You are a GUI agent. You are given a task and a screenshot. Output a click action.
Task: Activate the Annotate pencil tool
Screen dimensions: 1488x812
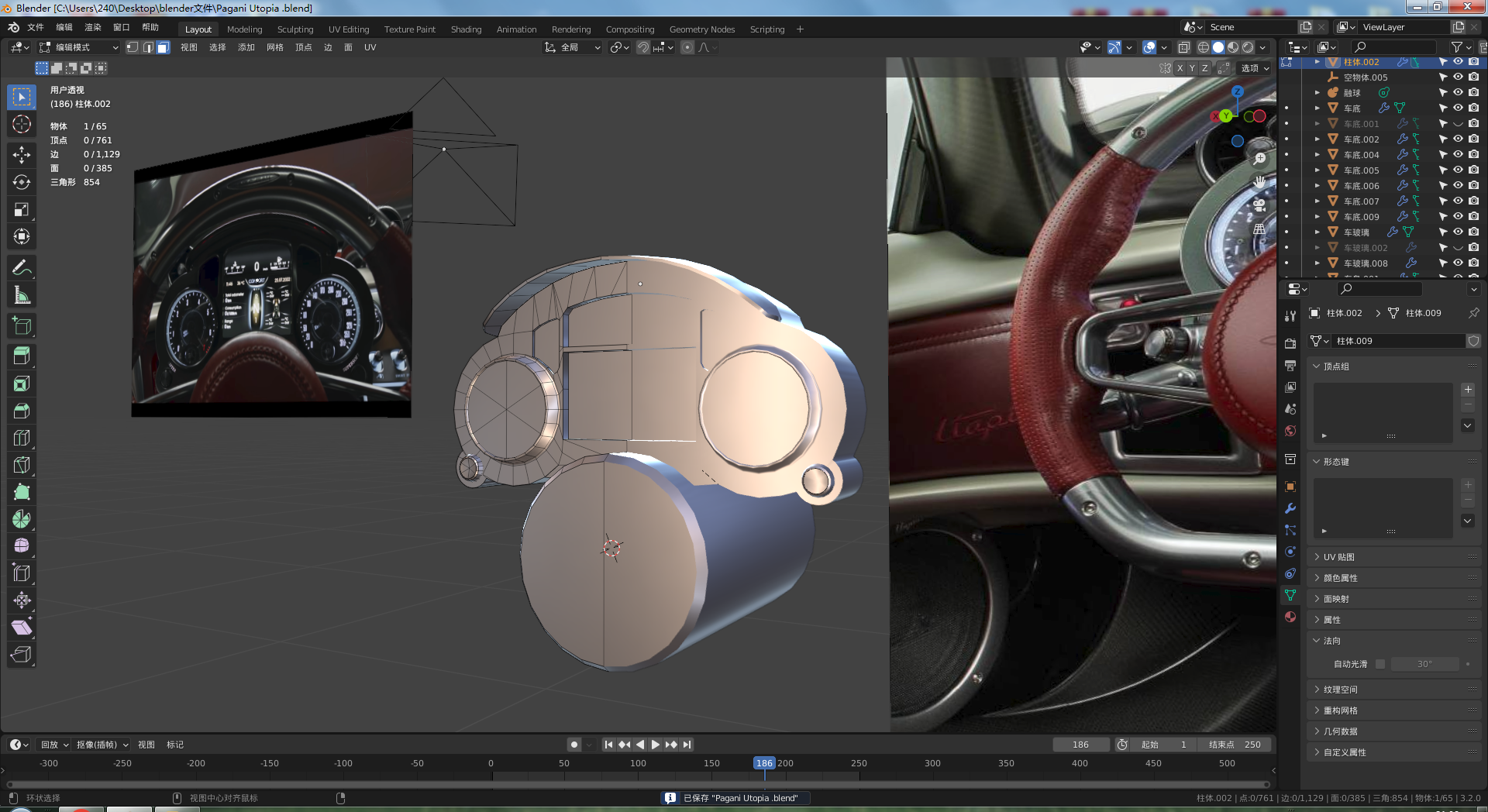pos(22,268)
